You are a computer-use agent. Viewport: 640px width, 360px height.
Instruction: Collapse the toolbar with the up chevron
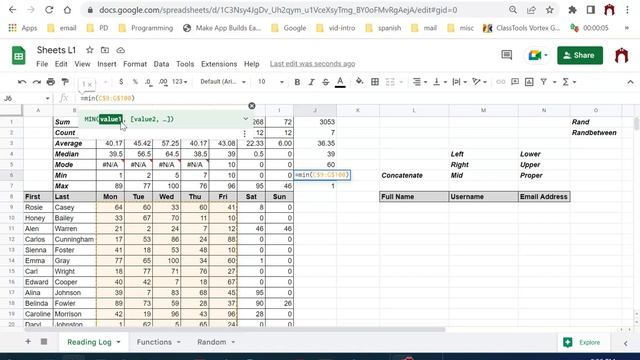[631, 82]
